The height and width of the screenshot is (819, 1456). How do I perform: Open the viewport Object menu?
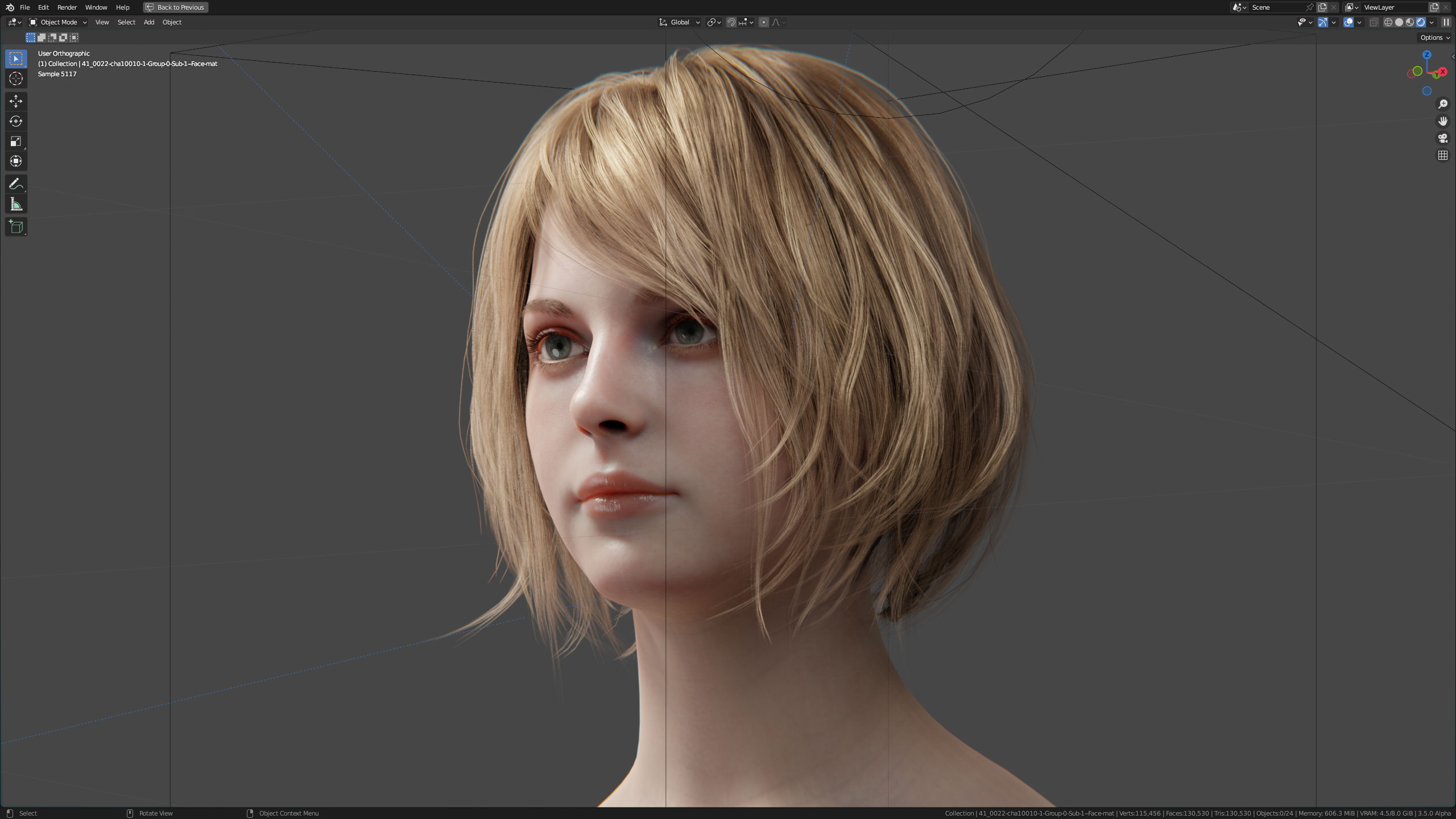pos(172,22)
